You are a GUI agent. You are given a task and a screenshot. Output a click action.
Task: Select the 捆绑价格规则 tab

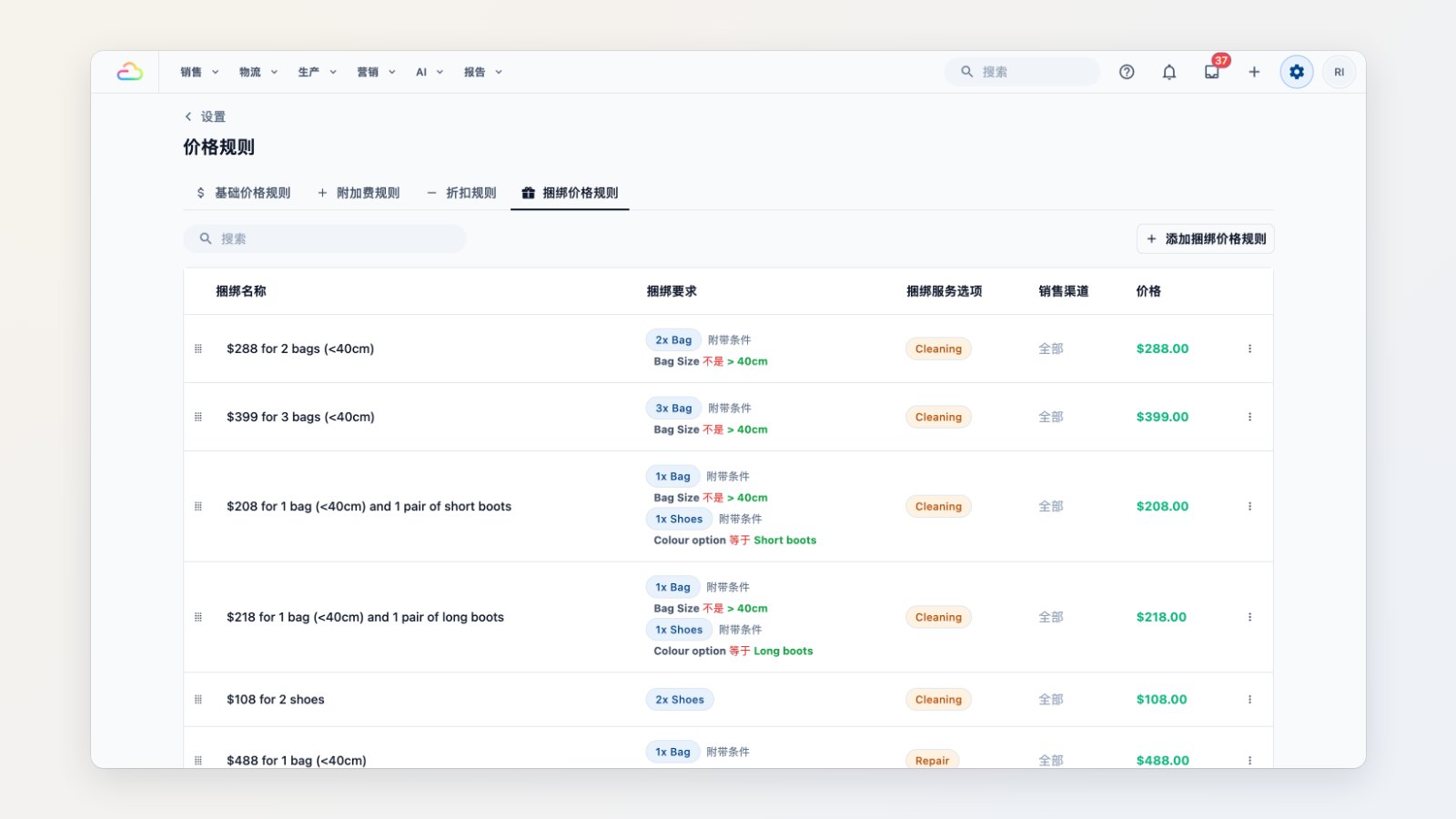coord(570,193)
